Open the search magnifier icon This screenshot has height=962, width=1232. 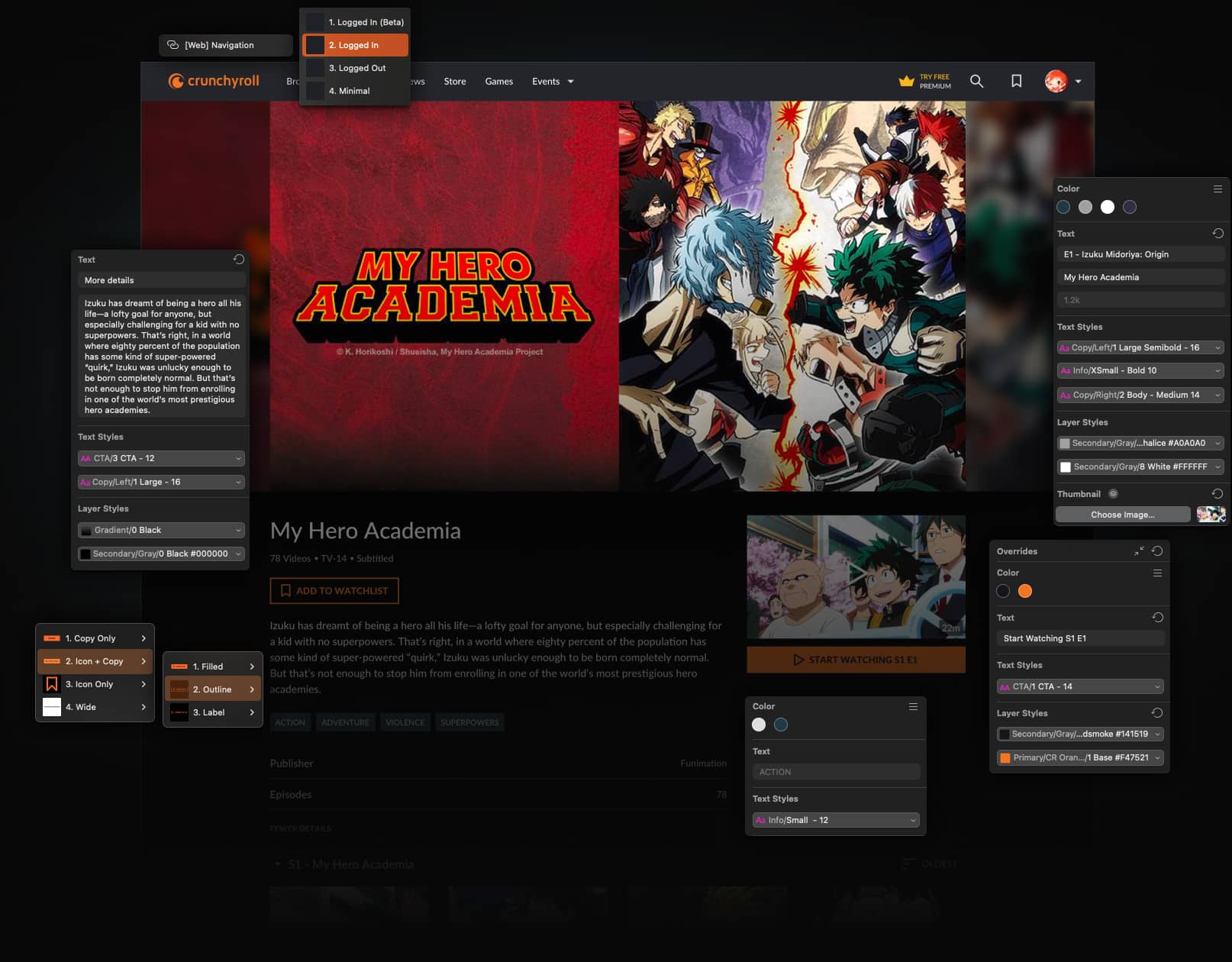pos(976,81)
